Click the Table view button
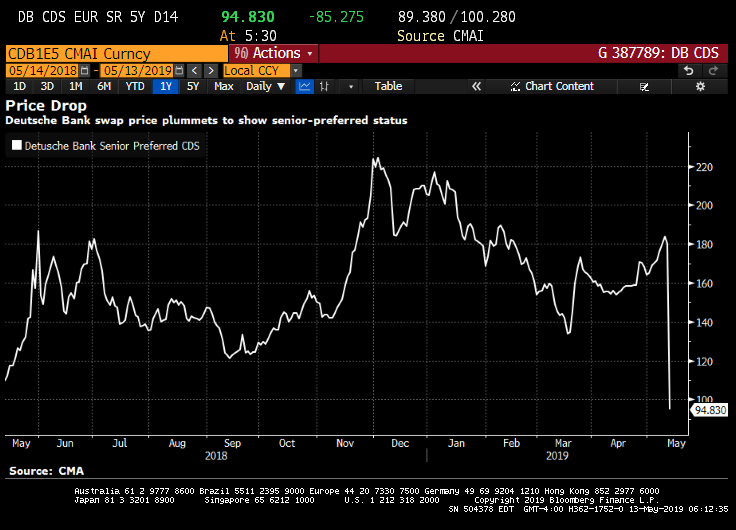Image resolution: width=736 pixels, height=530 pixels. point(388,86)
